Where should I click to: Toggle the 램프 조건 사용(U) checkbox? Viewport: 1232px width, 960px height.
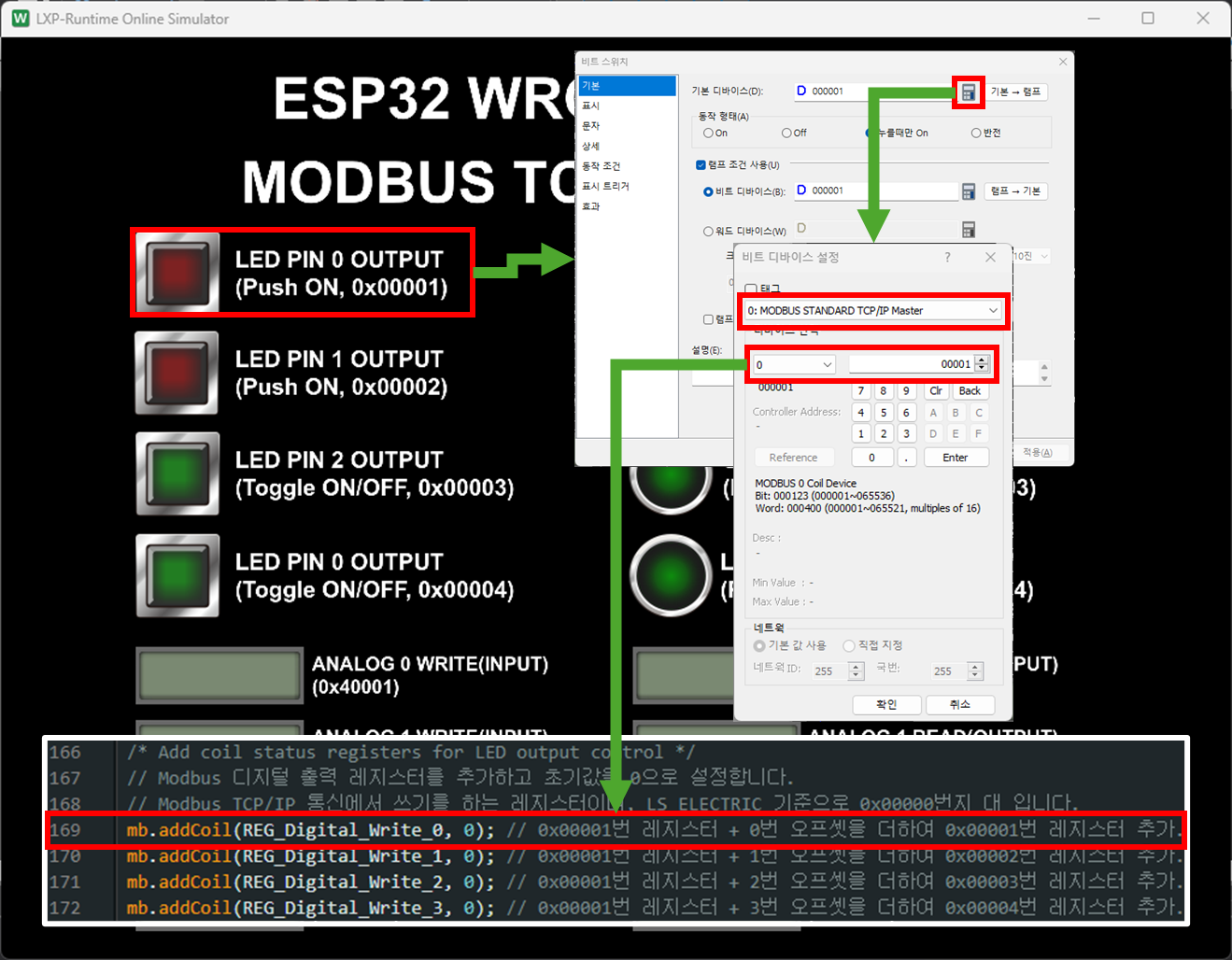coord(701,165)
